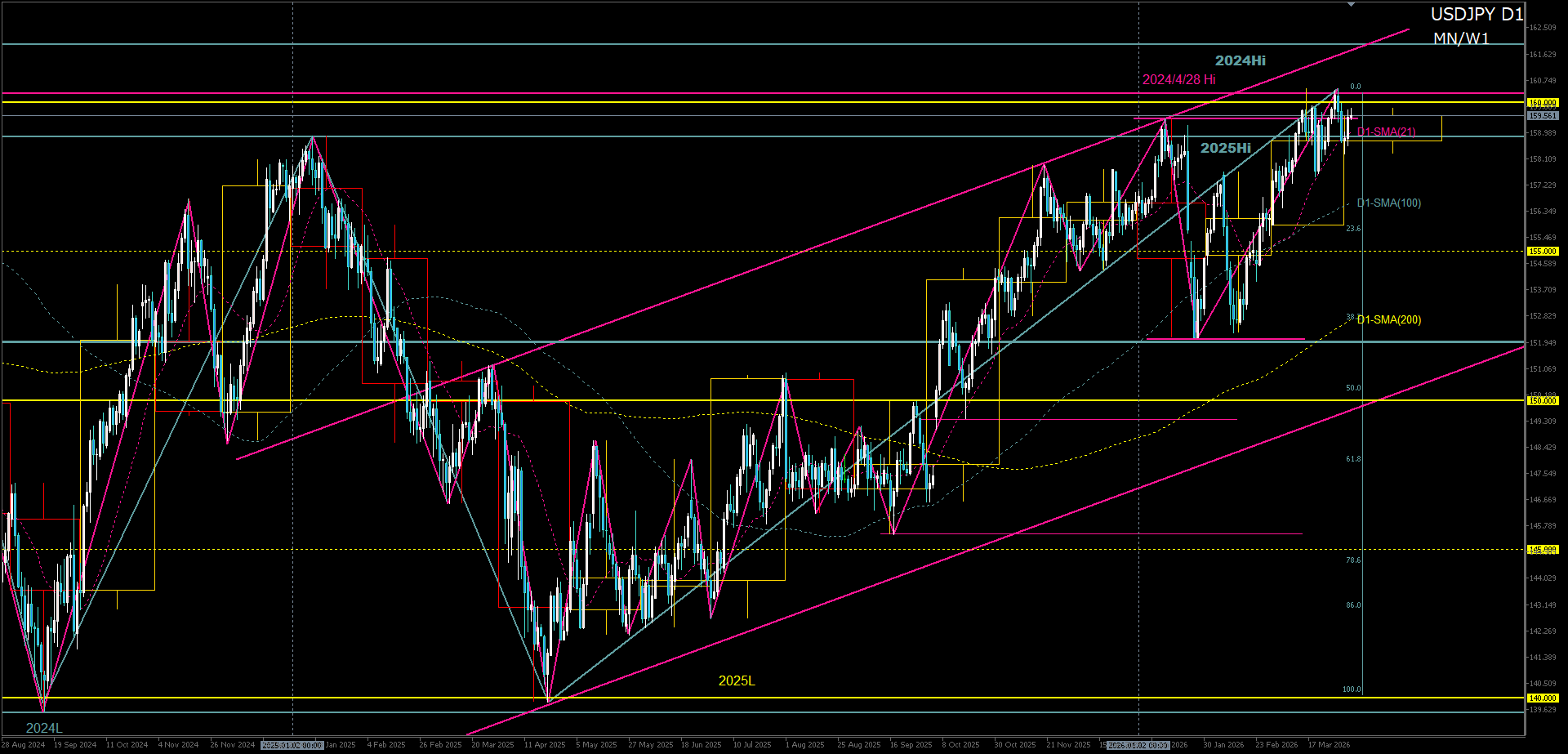Click the current price 159.561 tag
The width and height of the screenshot is (1568, 754).
pos(1543,116)
